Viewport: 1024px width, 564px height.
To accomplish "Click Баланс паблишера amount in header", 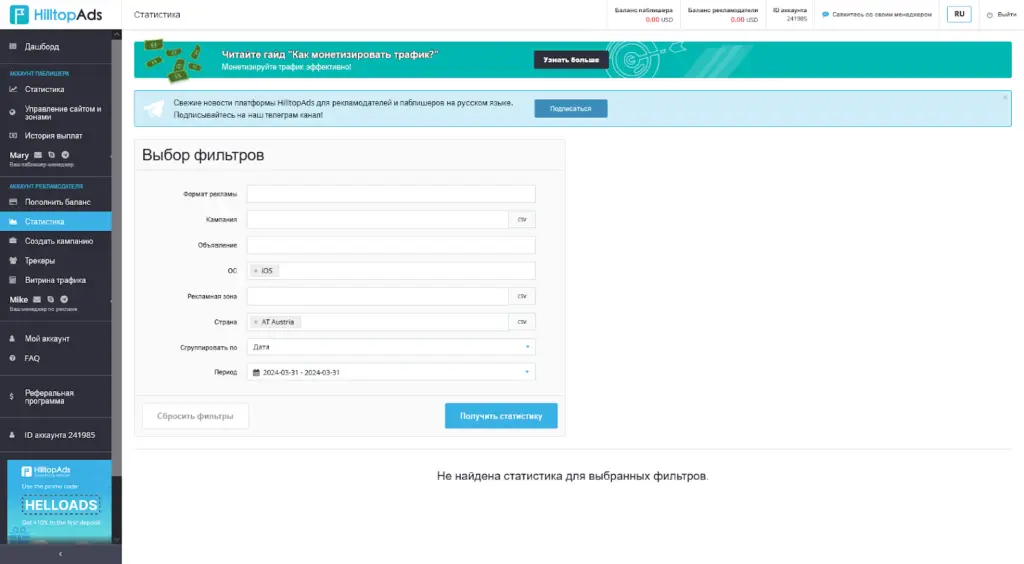I will [659, 20].
